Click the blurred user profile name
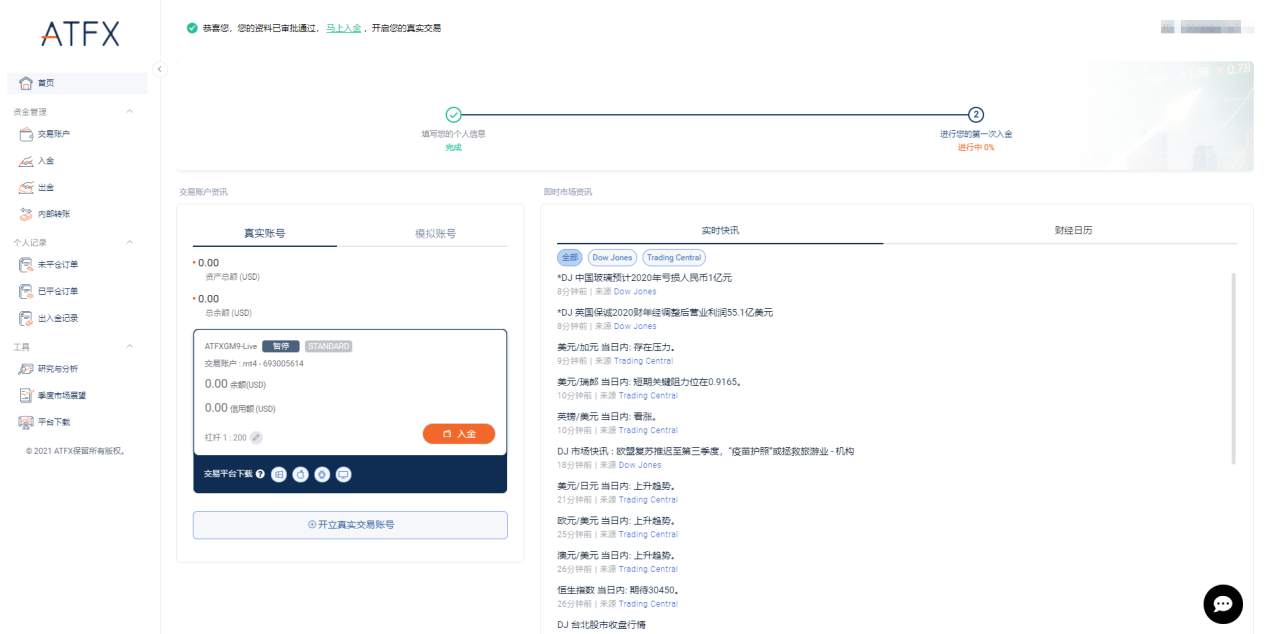The image size is (1267, 634). (x=1206, y=28)
